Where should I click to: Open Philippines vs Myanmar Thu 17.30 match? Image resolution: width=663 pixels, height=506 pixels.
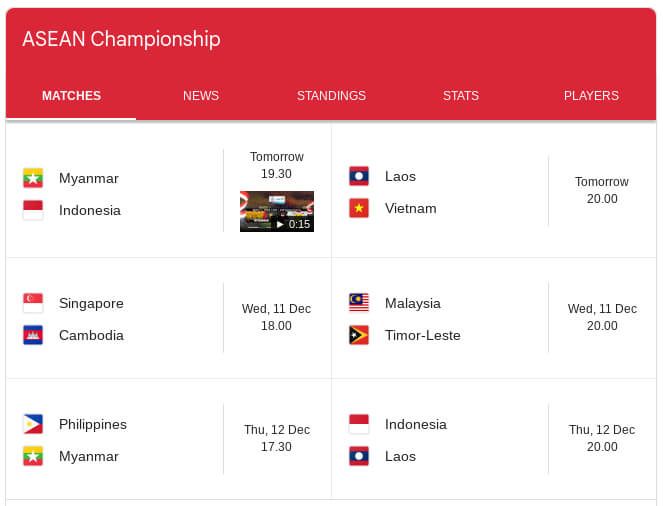[x=169, y=439]
